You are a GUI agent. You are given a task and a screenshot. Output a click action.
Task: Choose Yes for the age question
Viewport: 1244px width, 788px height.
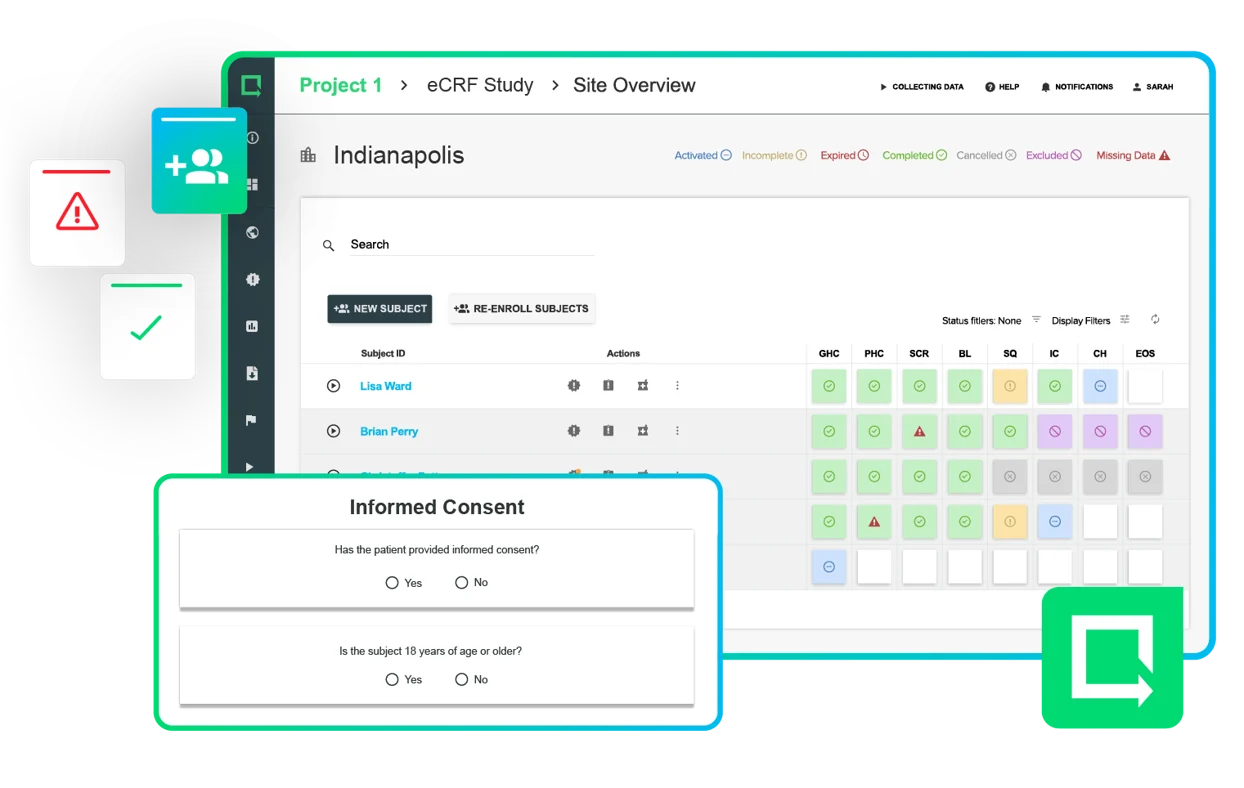[393, 679]
